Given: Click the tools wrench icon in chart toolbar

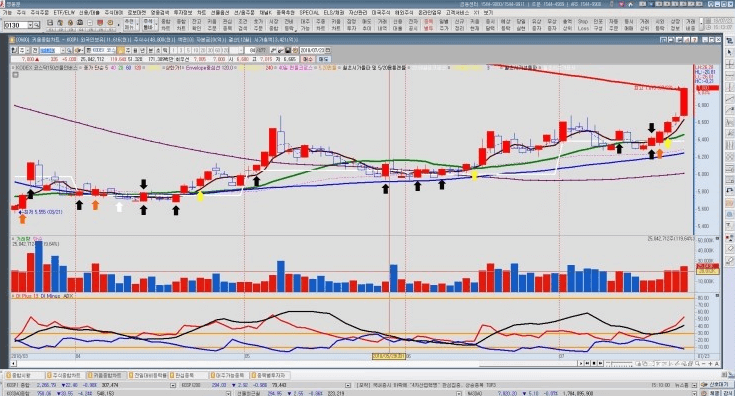Looking at the screenshot, I should tap(273, 50).
